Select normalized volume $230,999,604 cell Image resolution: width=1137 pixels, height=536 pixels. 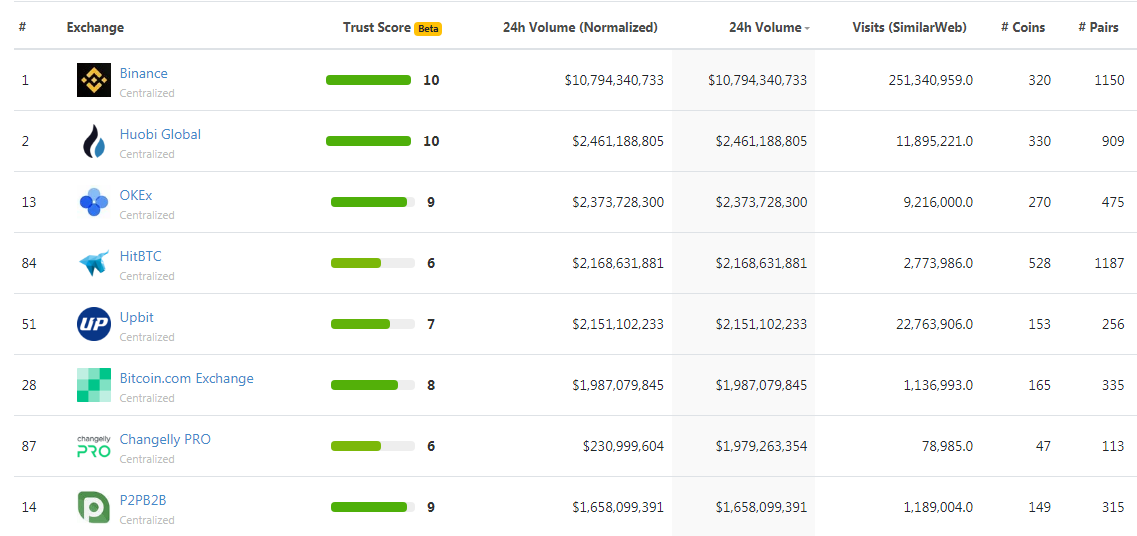pyautogui.click(x=623, y=446)
